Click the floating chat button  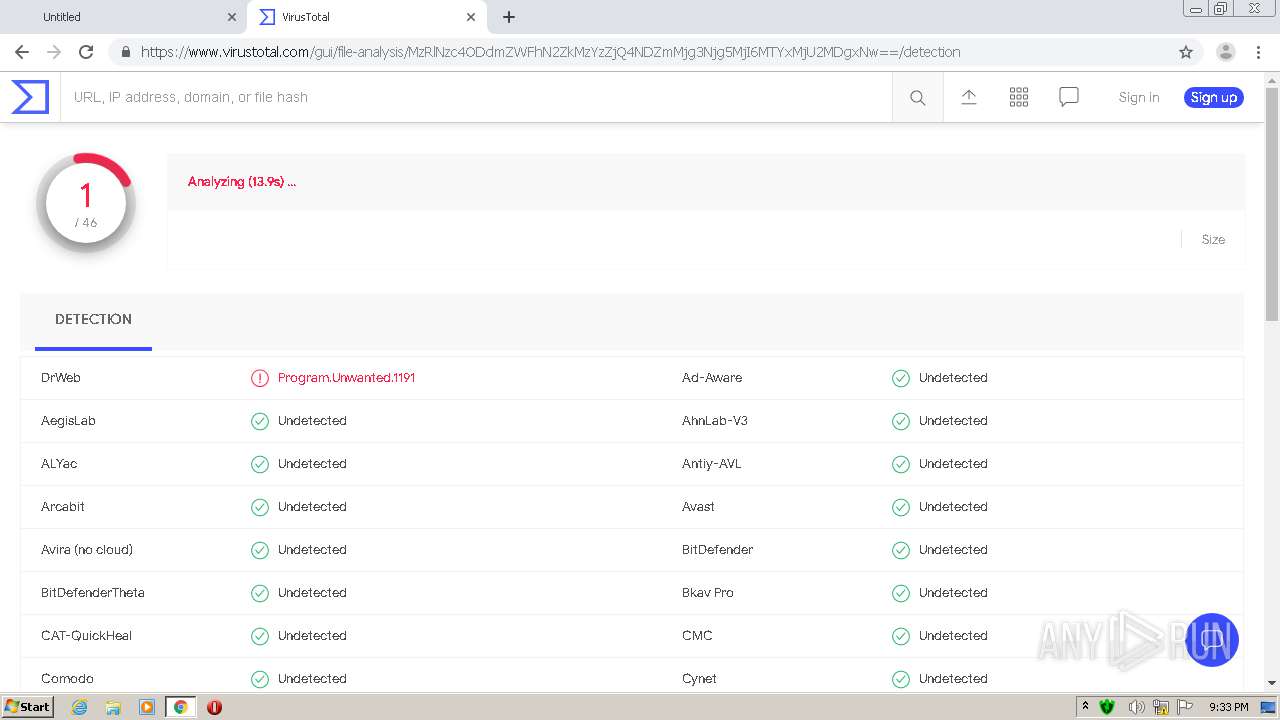click(1212, 640)
